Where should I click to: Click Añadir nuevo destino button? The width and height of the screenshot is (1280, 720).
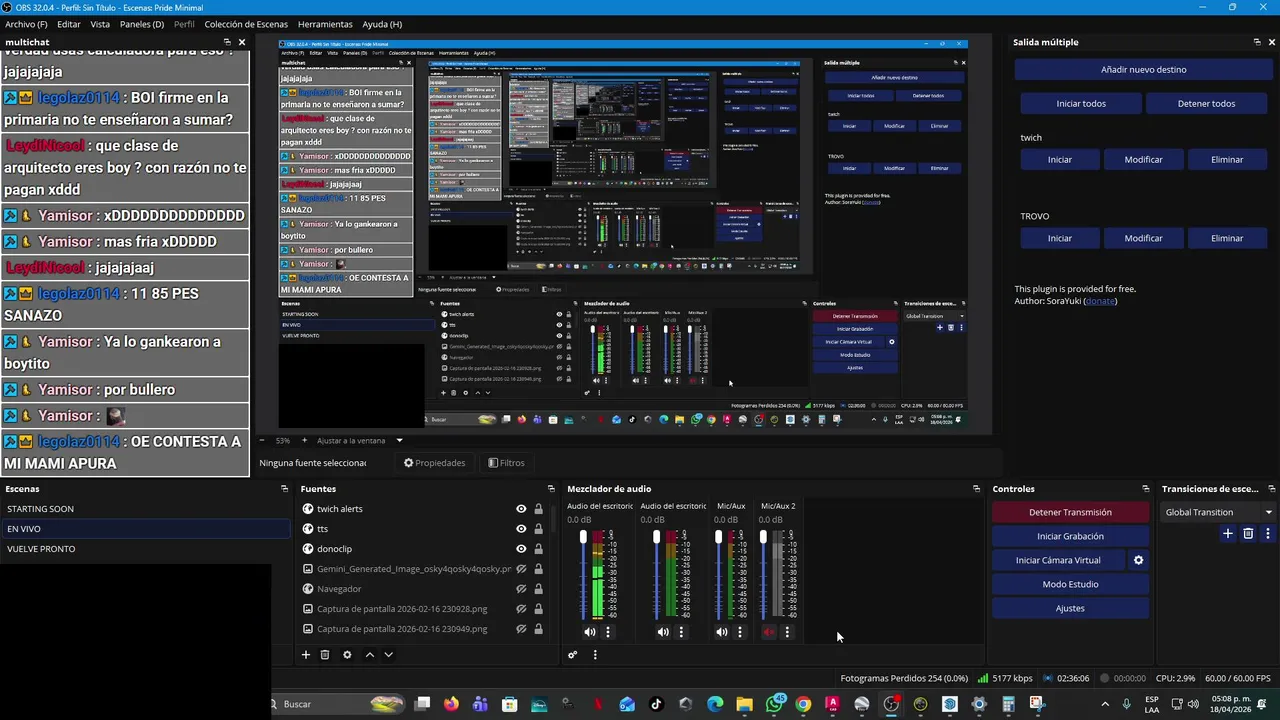pyautogui.click(x=1144, y=70)
